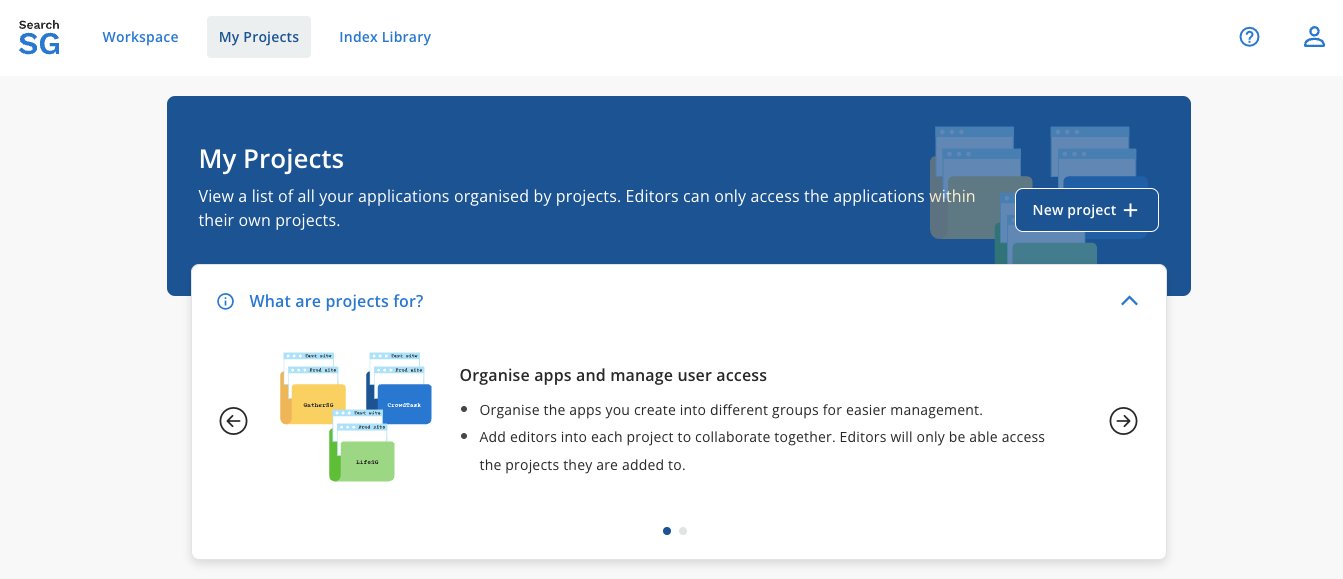The width and height of the screenshot is (1343, 579).
Task: Select the My Projects tab
Action: (258, 36)
